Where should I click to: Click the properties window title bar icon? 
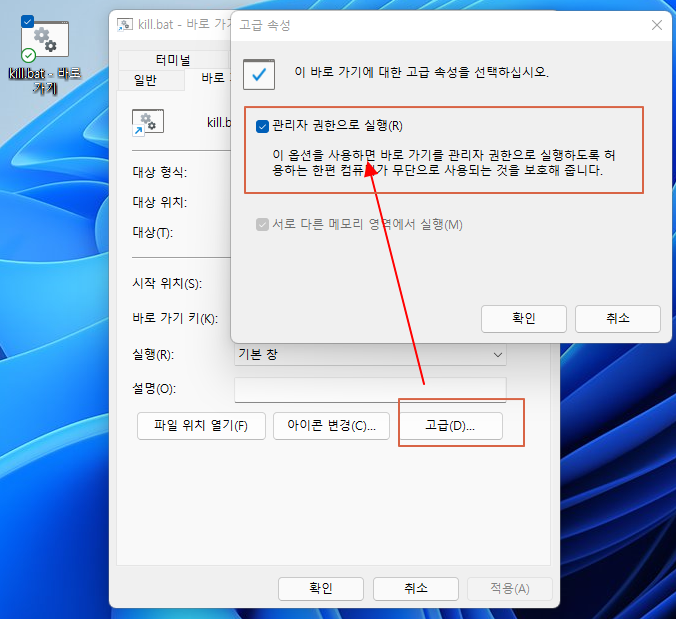[125, 25]
